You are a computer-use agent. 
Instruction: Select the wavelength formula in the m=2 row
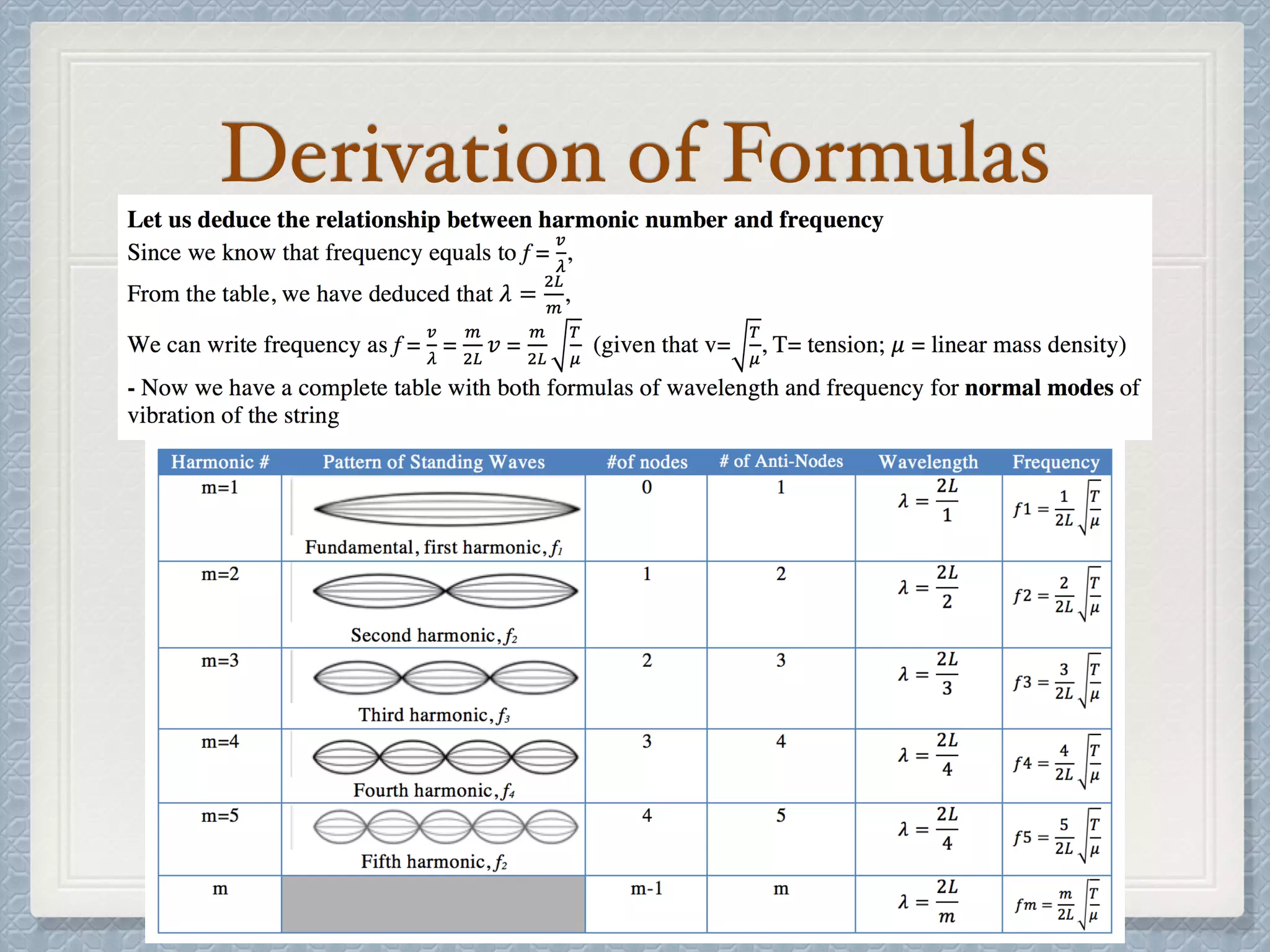928,587
